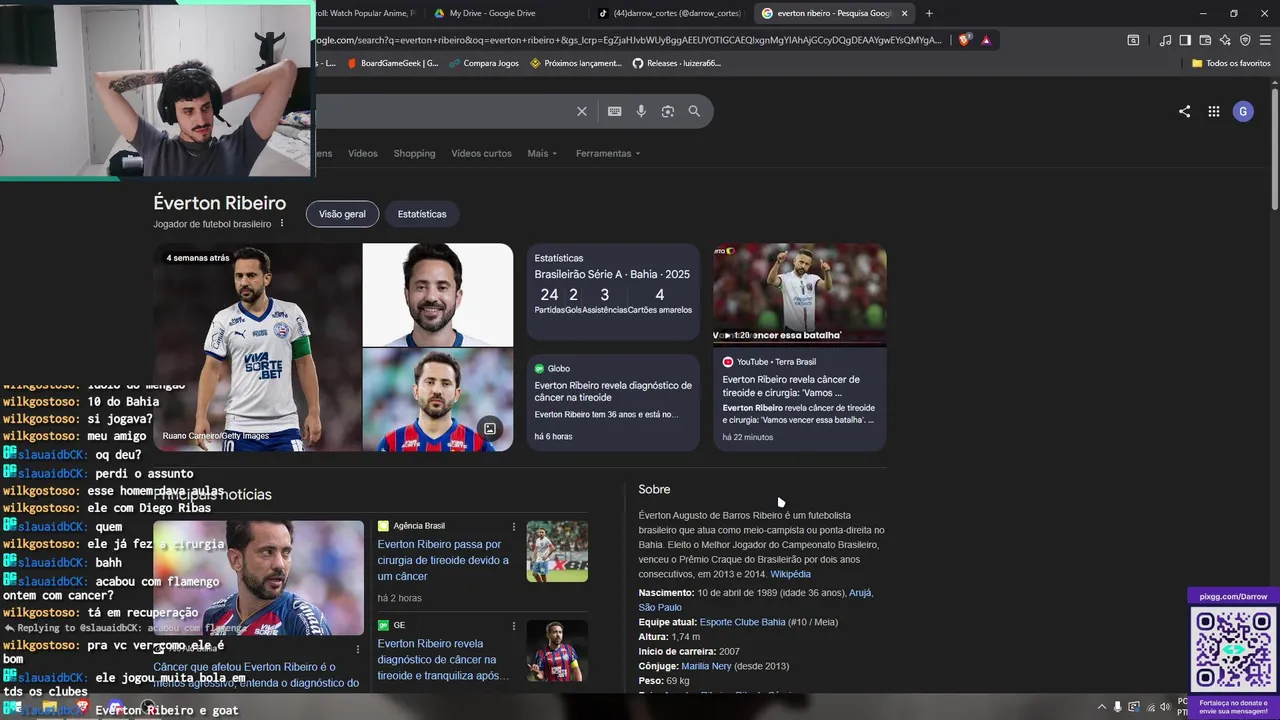
Task: Open the Marilia Nery spouse link
Action: point(706,666)
